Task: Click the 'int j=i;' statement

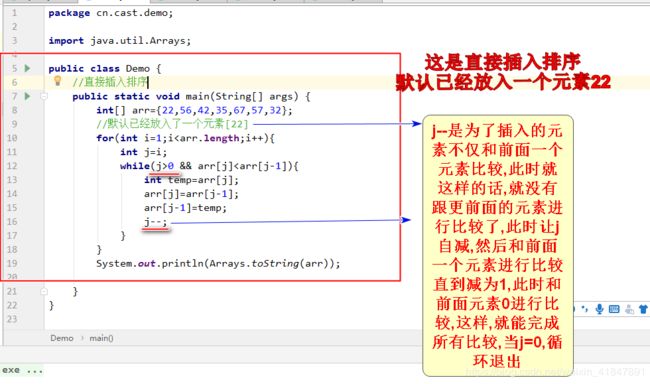Action: [143, 152]
